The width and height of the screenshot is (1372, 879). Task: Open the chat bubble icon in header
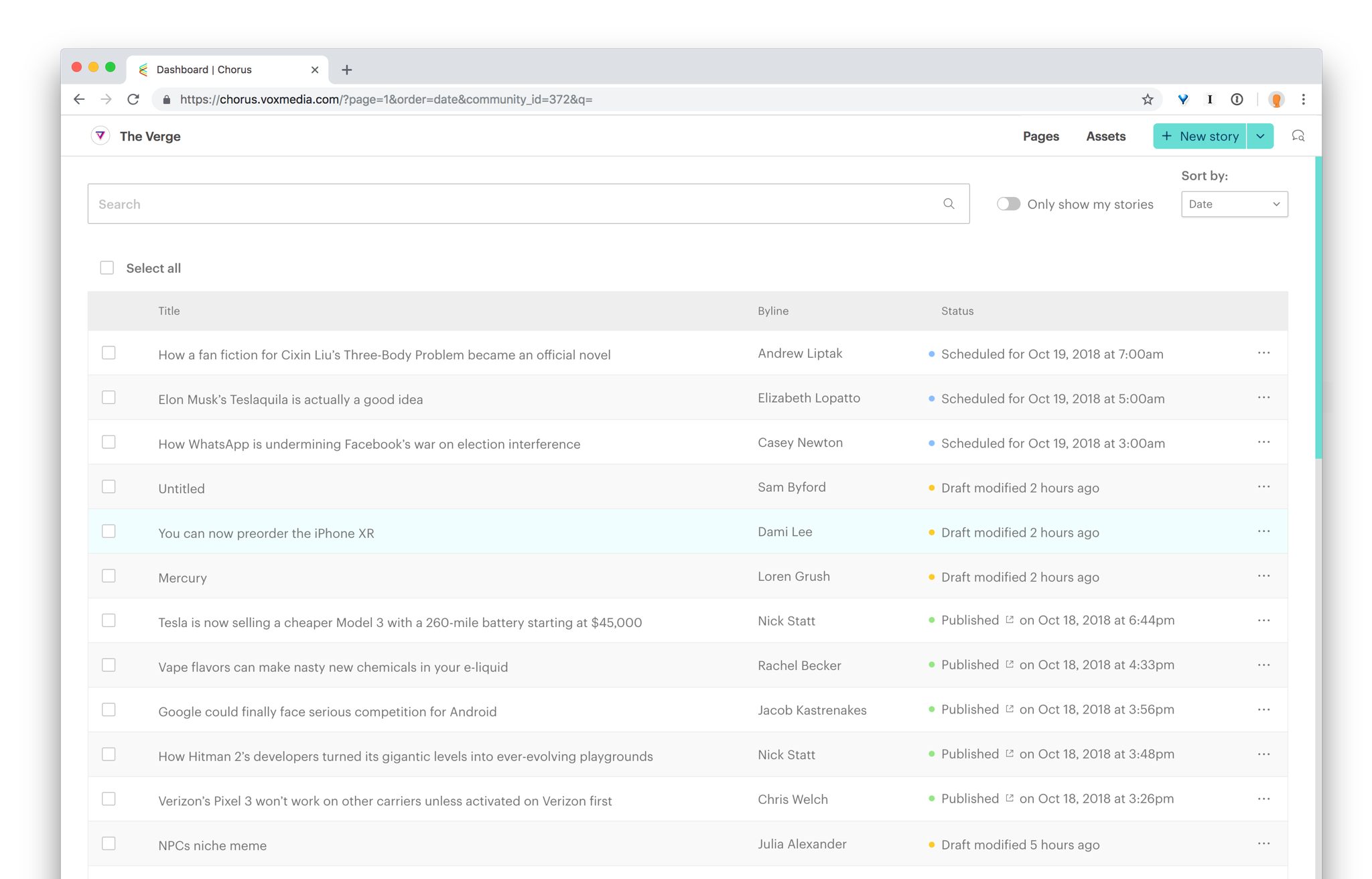tap(1298, 136)
